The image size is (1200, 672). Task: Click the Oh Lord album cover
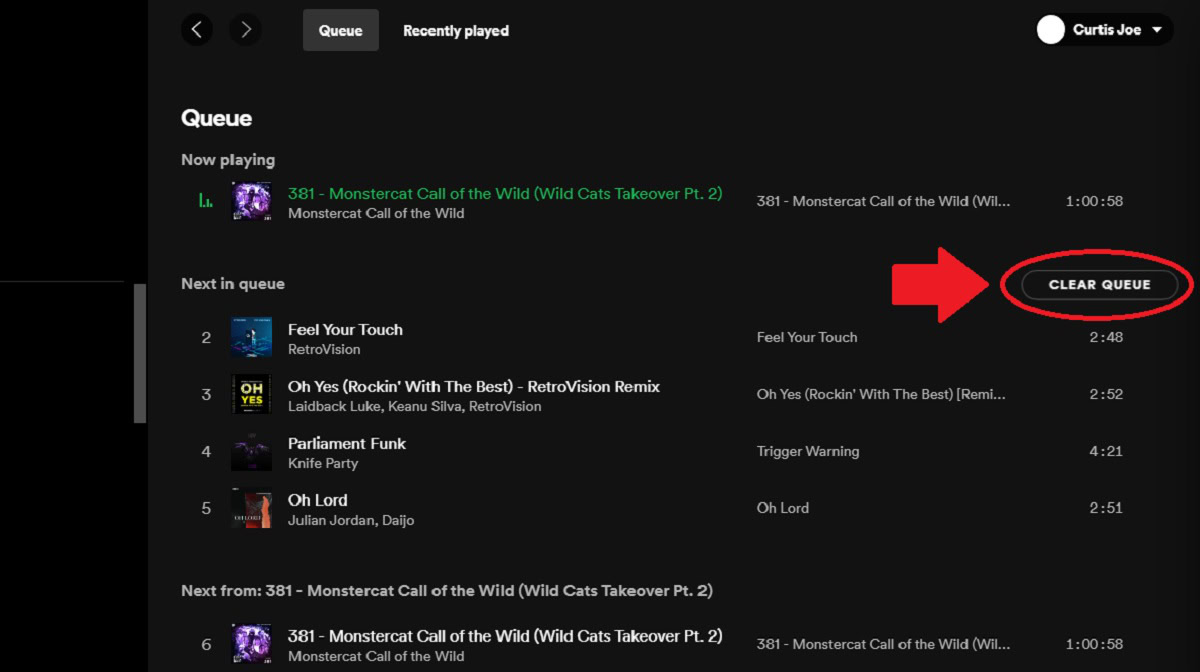click(x=251, y=508)
